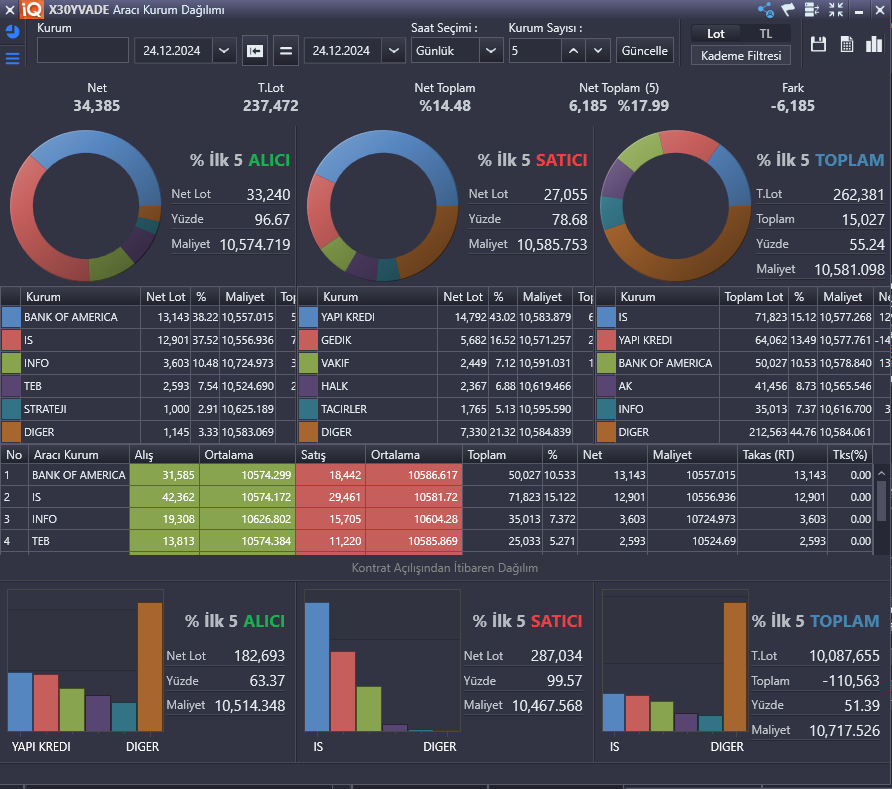Select the TEB row in bottom table
892x789 pixels.
(437, 541)
